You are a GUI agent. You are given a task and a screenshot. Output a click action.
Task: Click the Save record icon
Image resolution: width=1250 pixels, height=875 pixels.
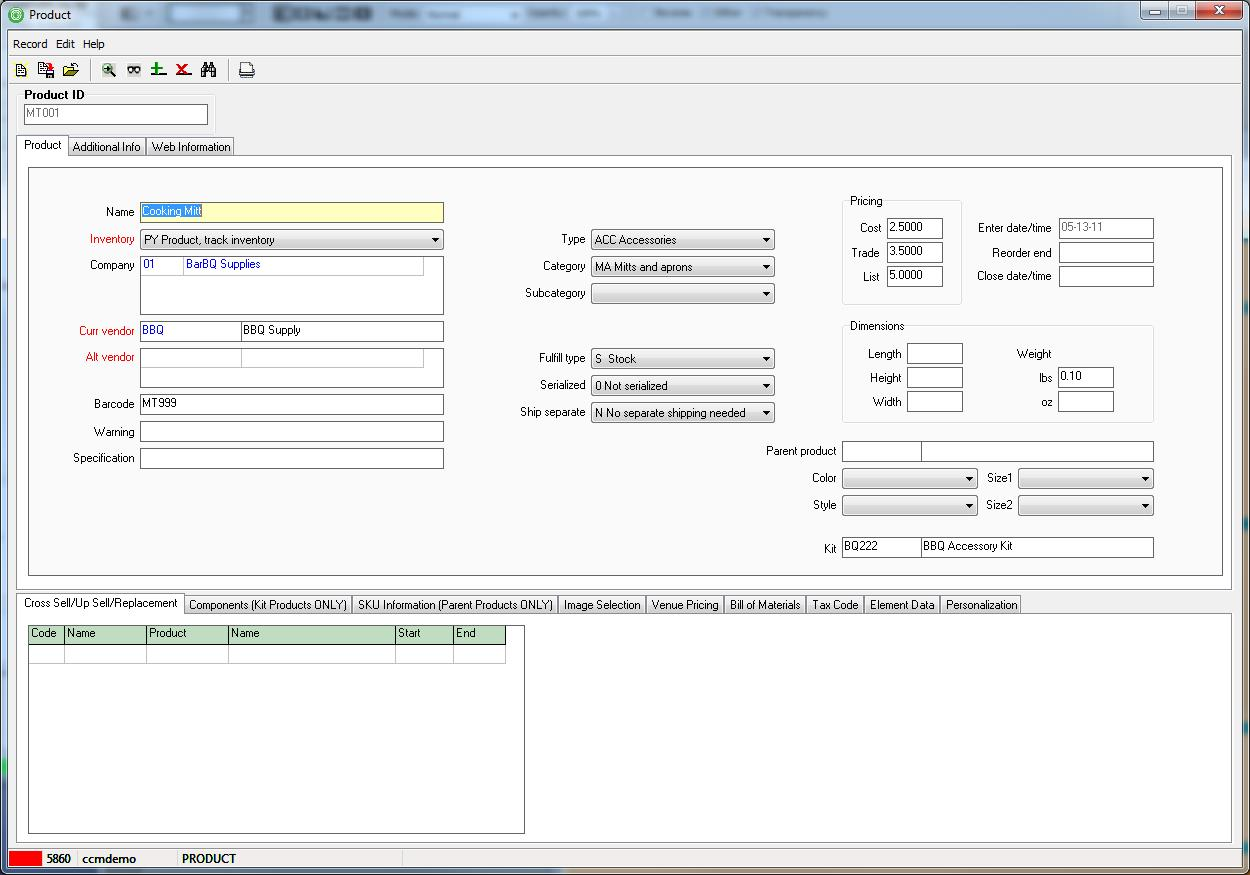click(x=46, y=70)
